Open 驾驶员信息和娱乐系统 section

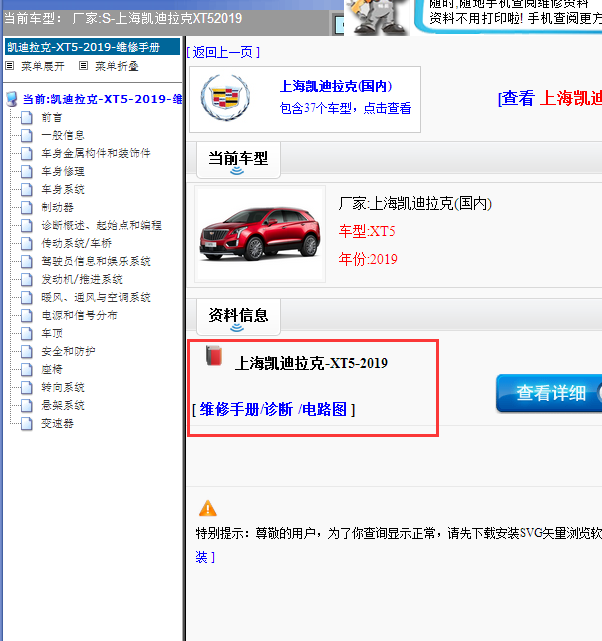(x=96, y=262)
